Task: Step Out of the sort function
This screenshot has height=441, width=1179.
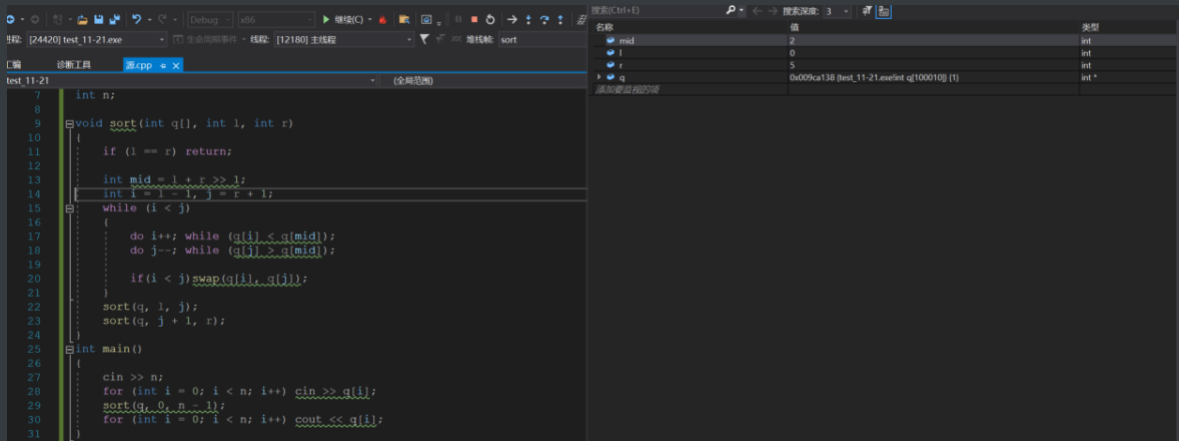Action: (x=561, y=19)
